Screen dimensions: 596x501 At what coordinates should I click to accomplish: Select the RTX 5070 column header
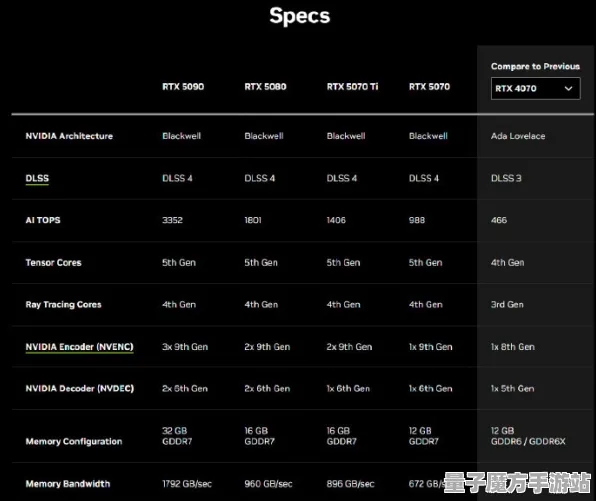[x=429, y=87]
